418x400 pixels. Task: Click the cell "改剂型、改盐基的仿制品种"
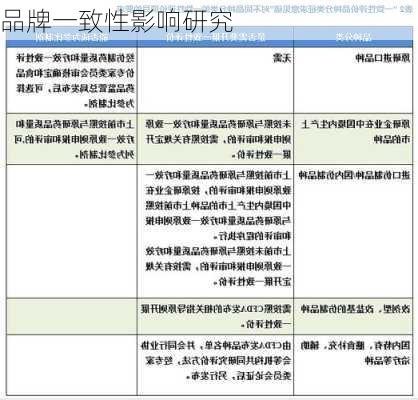[x=353, y=317]
